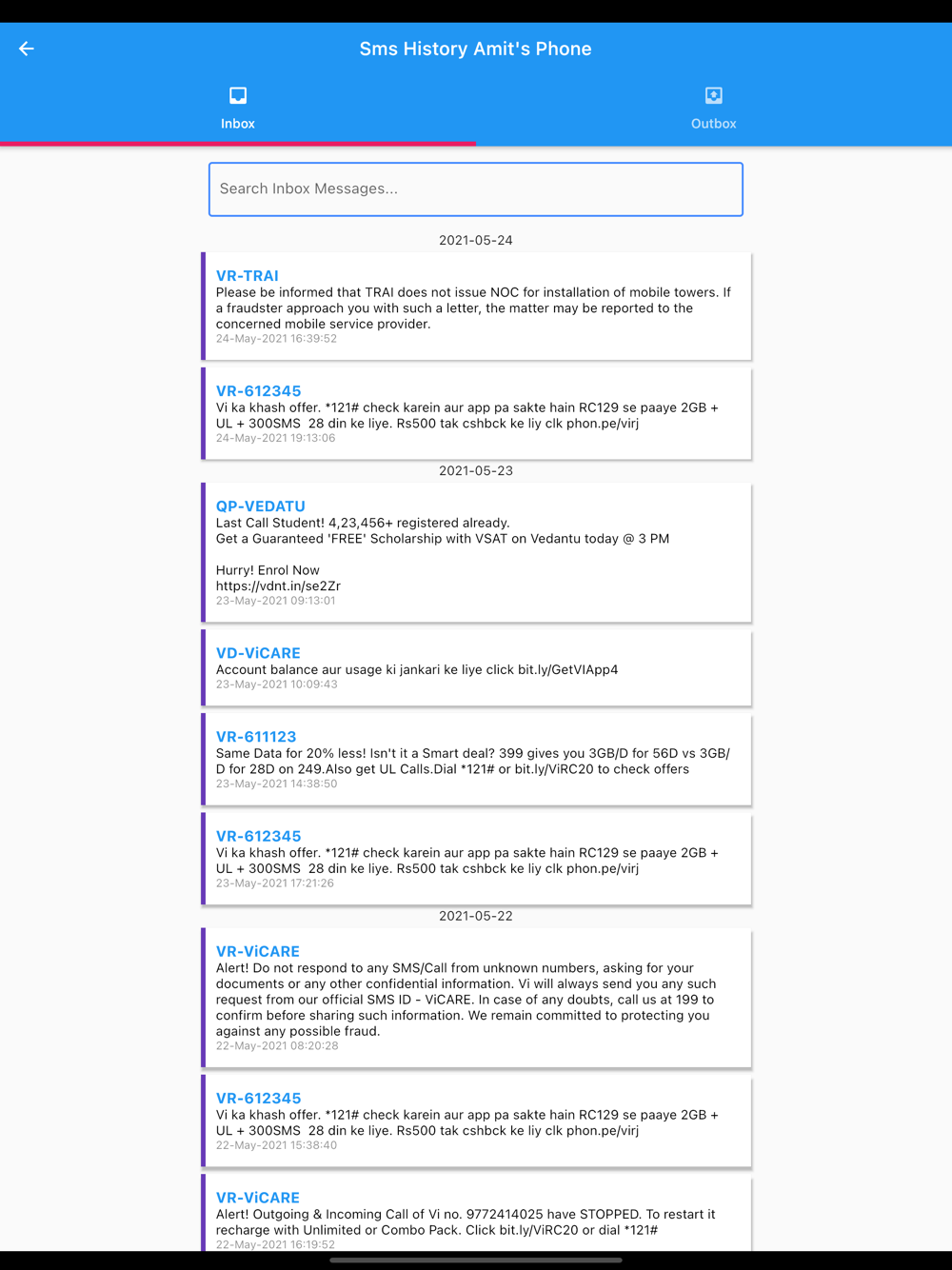
Task: Open the VR-TRAI message card
Action: point(477,307)
